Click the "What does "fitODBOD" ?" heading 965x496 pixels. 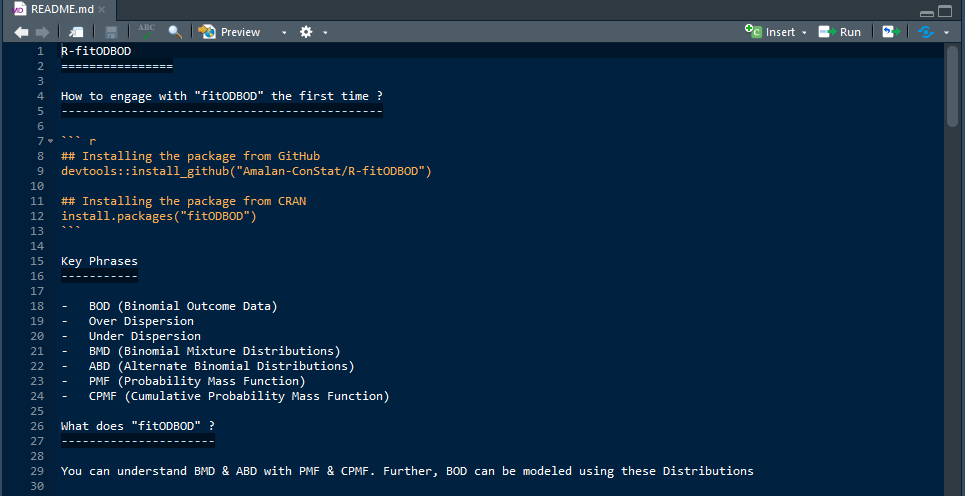pyautogui.click(x=138, y=426)
